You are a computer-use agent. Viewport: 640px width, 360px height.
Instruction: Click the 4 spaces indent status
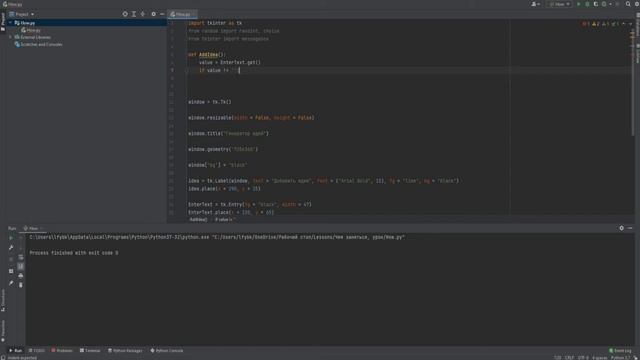point(600,358)
